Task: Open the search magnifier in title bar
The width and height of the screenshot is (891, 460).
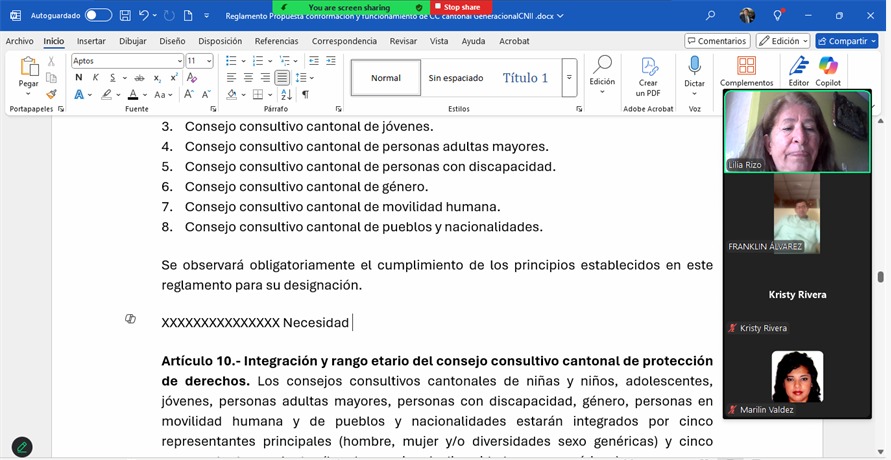Action: point(710,16)
